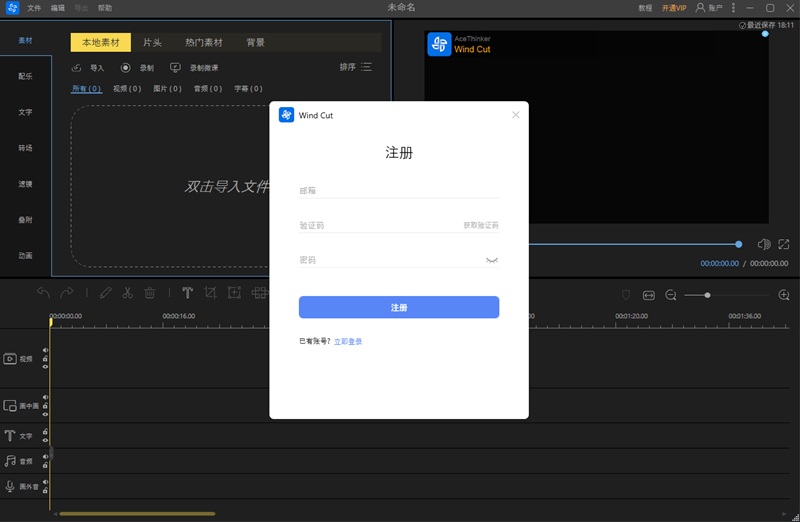Click the 邮箱 email input field
Screen dimensions: 800x522
(399, 191)
